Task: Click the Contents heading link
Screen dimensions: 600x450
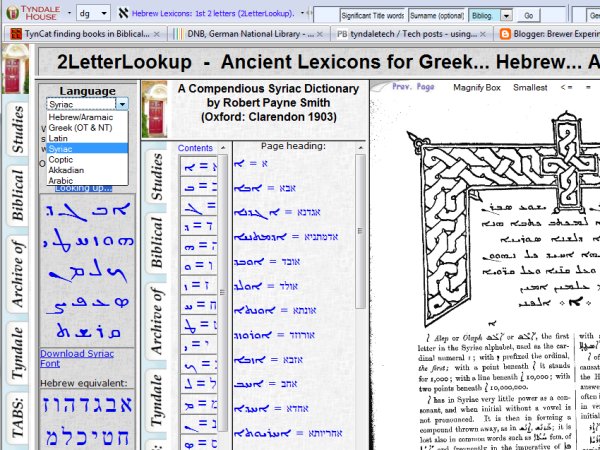Action: [195, 148]
